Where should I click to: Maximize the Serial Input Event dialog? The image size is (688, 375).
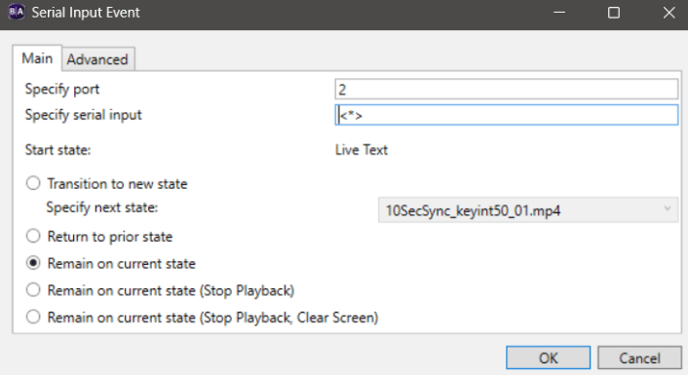[x=613, y=13]
